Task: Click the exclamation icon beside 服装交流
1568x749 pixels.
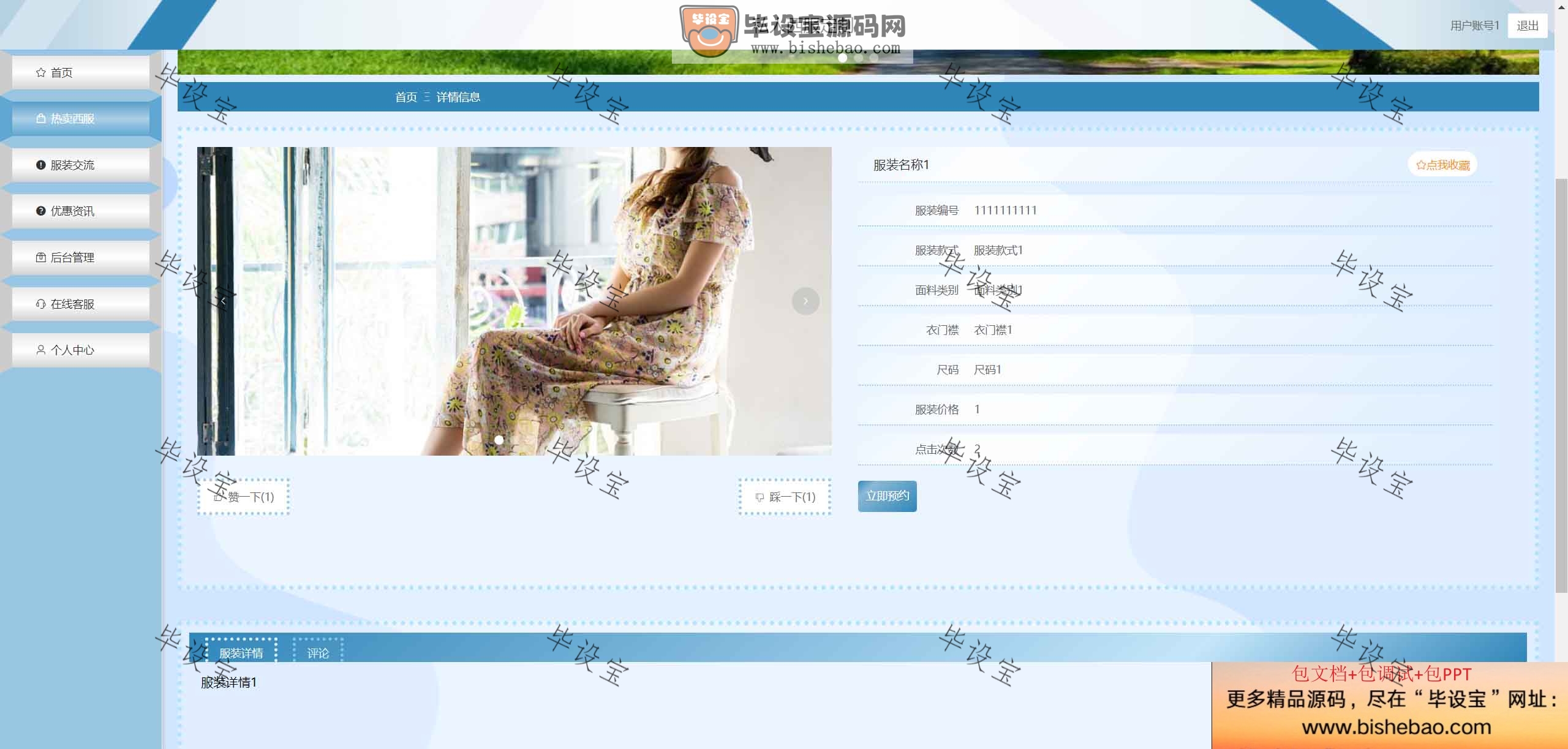Action: (x=41, y=165)
